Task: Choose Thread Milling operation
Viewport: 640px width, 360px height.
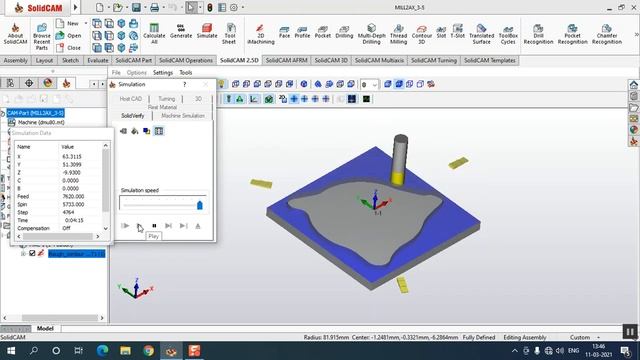Action: (398, 34)
